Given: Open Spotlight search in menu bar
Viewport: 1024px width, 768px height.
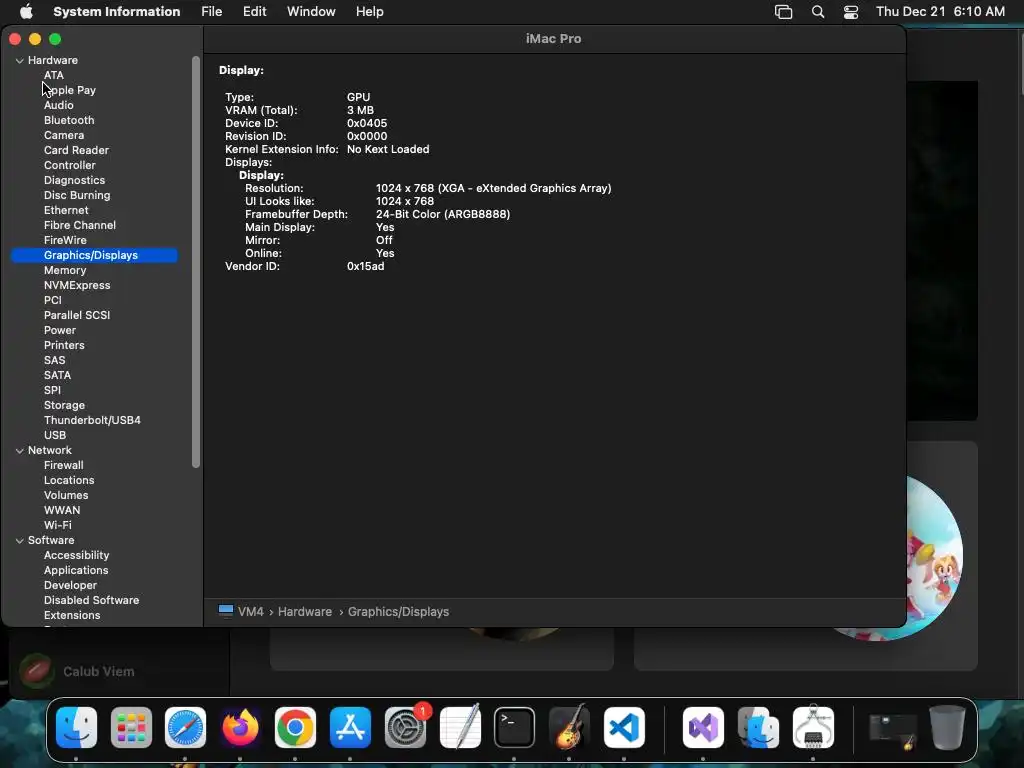Looking at the screenshot, I should [x=818, y=12].
